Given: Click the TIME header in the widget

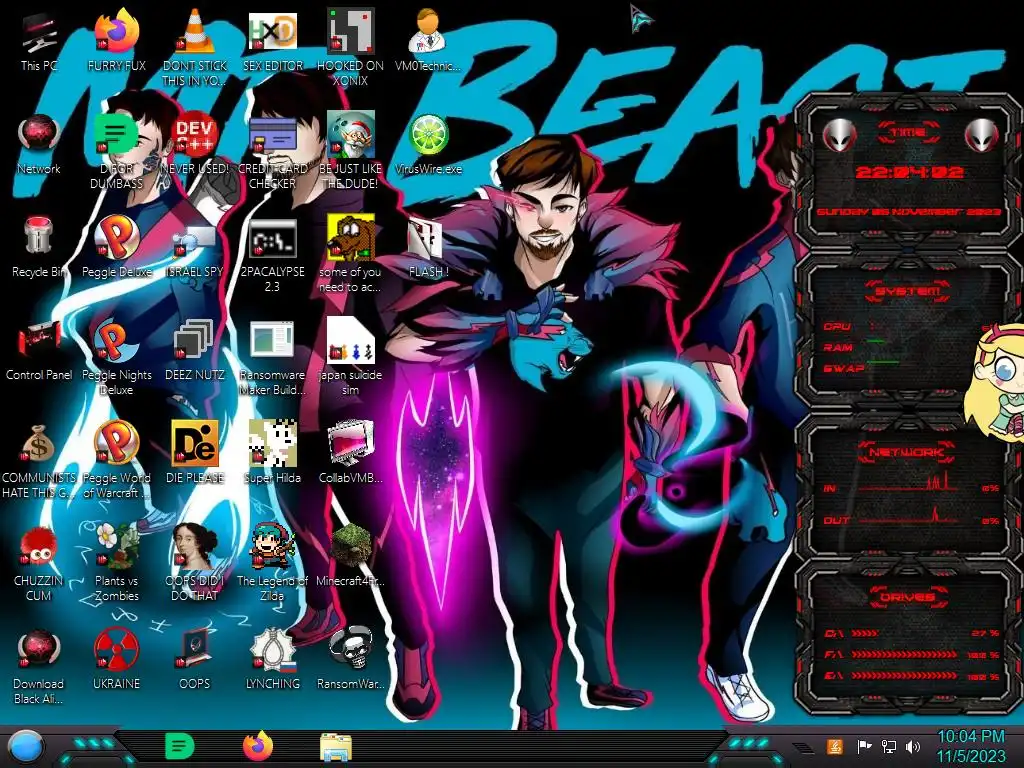Looking at the screenshot, I should click(908, 133).
